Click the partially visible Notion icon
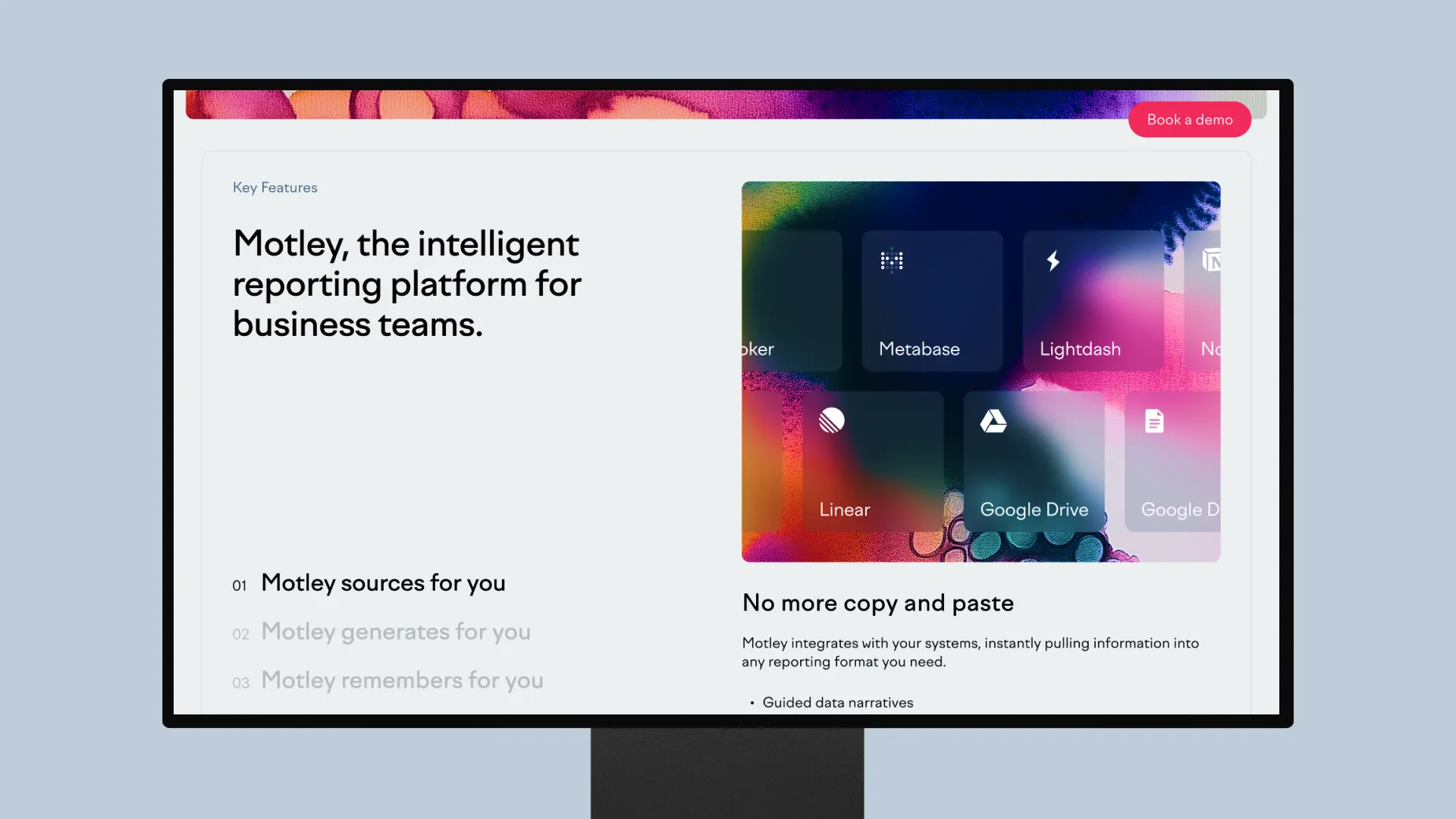The height and width of the screenshot is (819, 1456). coord(1211,261)
